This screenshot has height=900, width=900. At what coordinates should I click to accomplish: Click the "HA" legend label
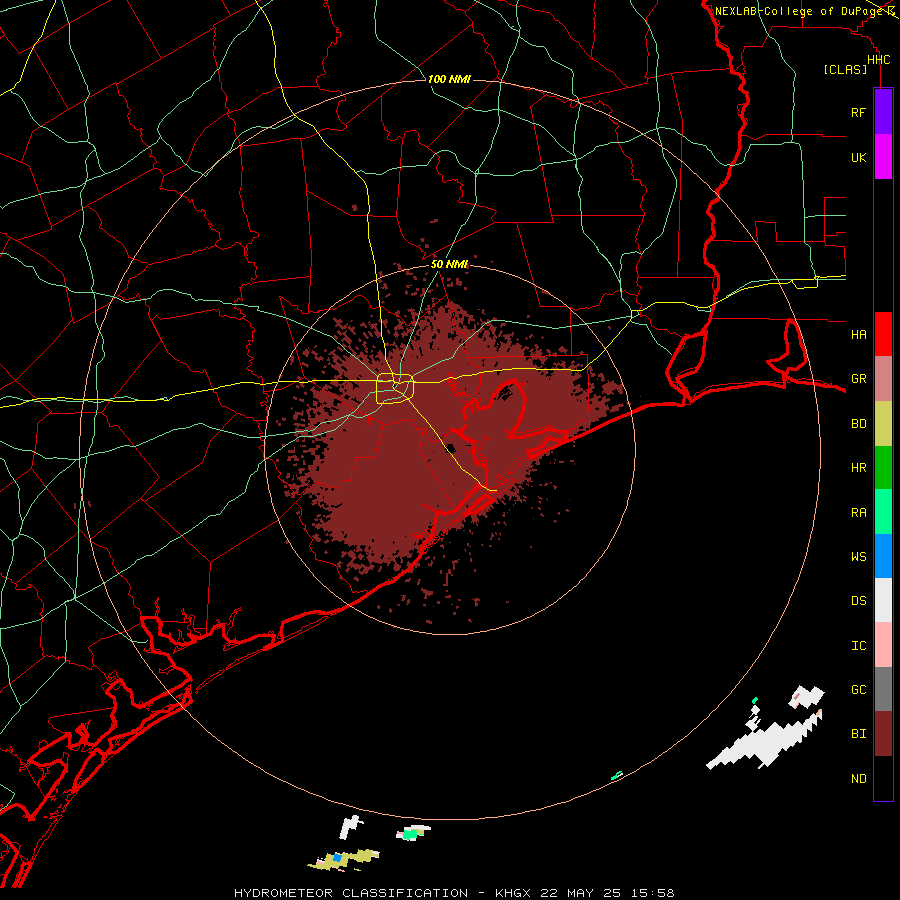click(858, 334)
